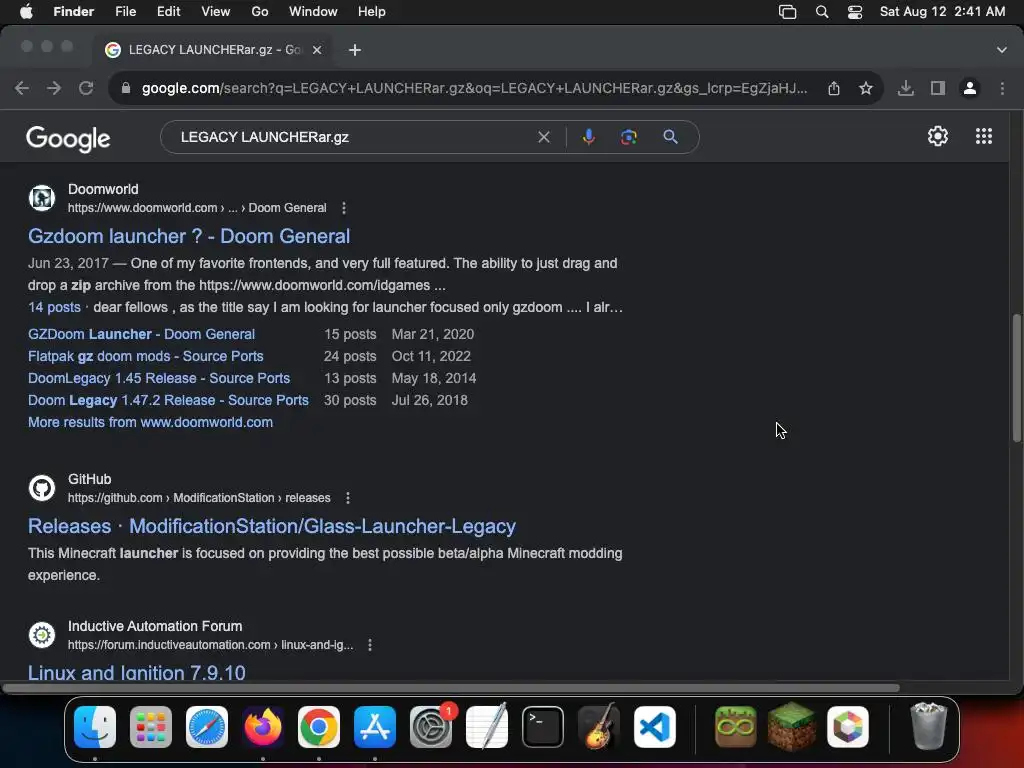Viewport: 1024px width, 768px height.
Task: Click the address bar URL
Action: click(475, 88)
